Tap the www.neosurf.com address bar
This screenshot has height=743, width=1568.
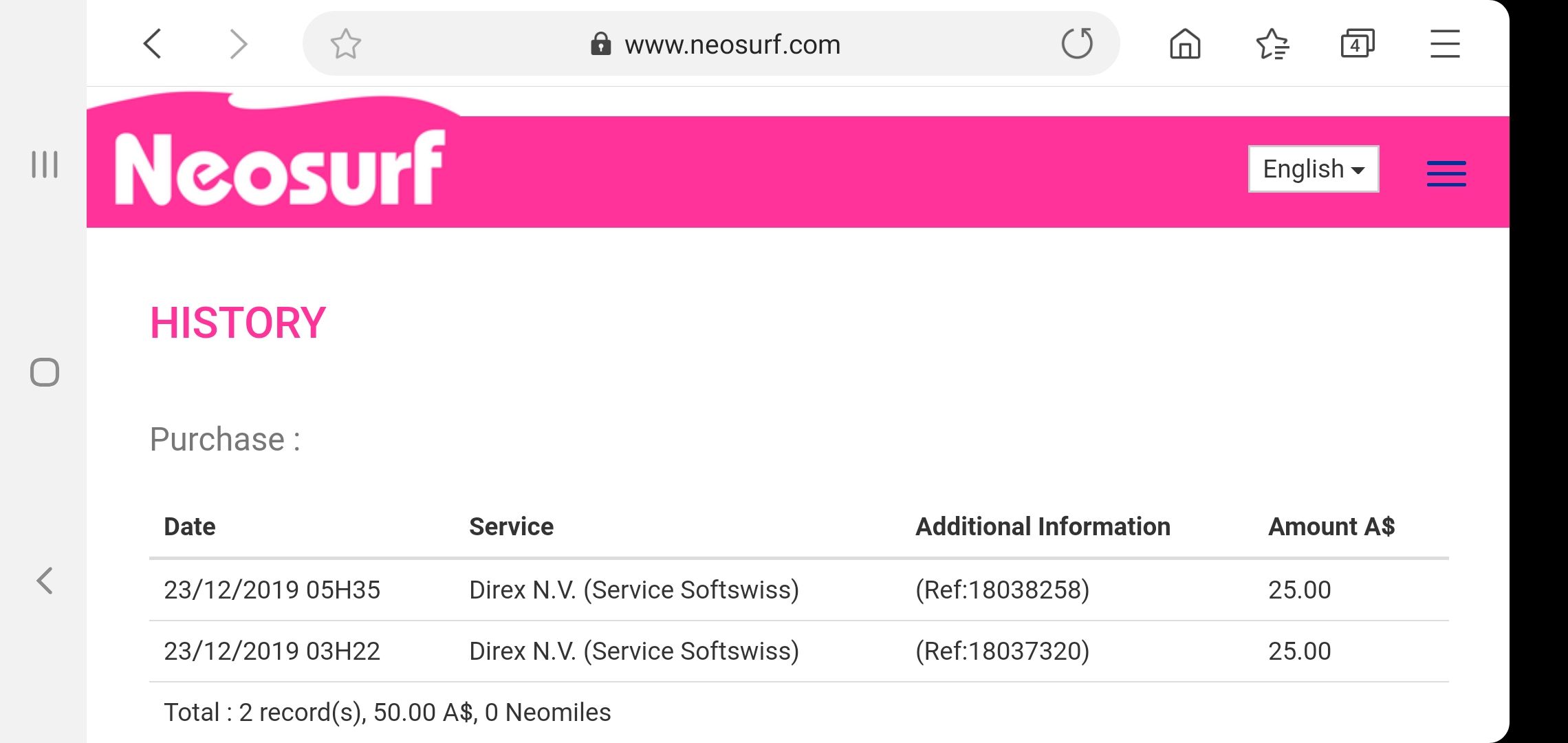(x=732, y=45)
